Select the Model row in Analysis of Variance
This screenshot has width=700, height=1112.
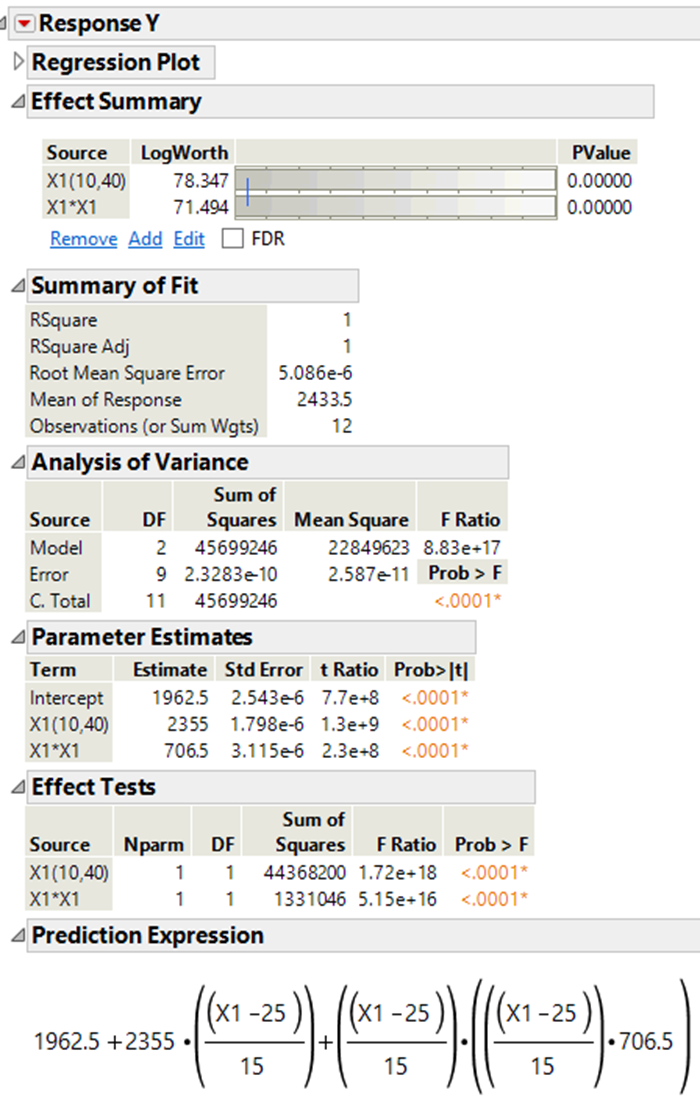click(x=60, y=548)
